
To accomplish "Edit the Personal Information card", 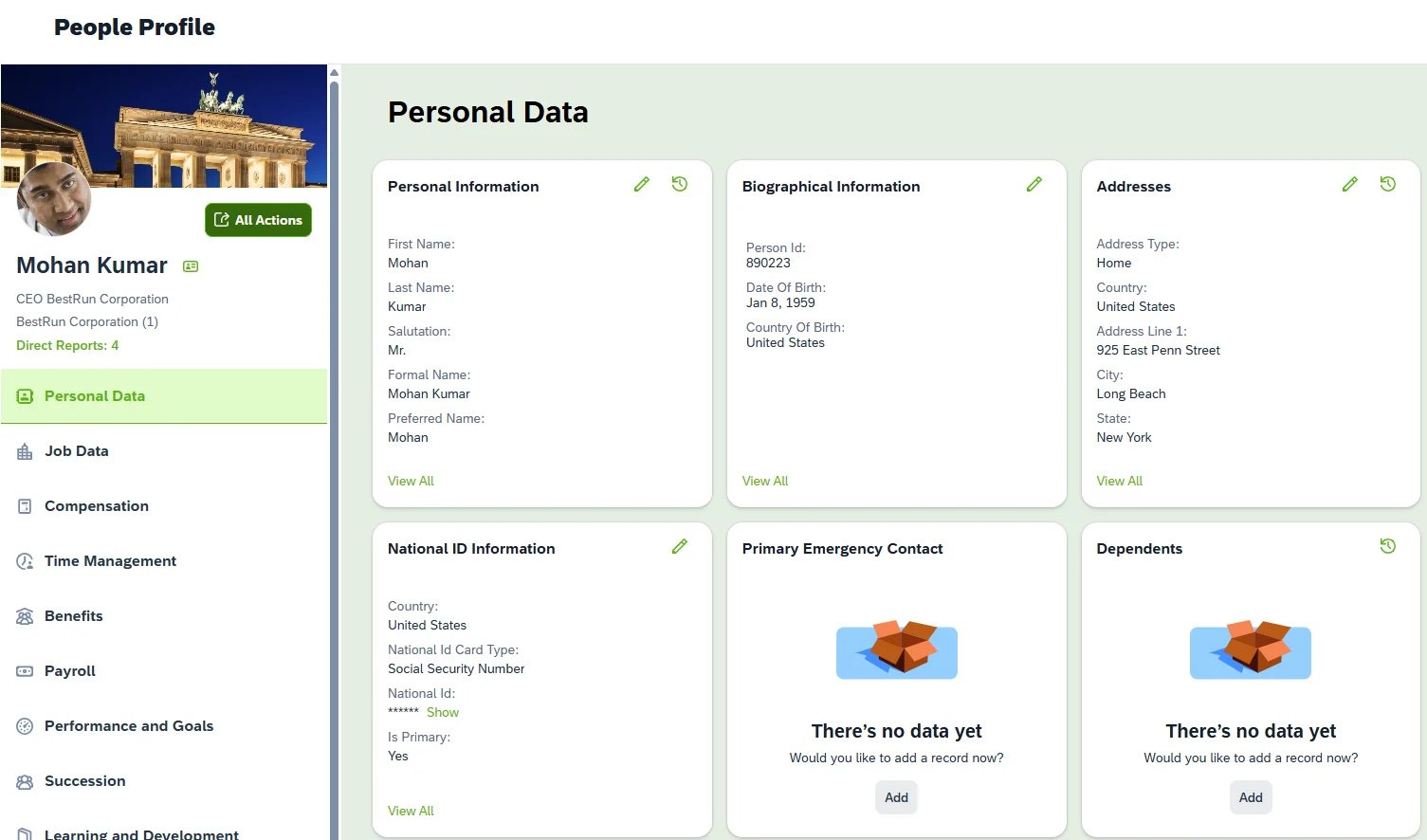I will pyautogui.click(x=642, y=185).
